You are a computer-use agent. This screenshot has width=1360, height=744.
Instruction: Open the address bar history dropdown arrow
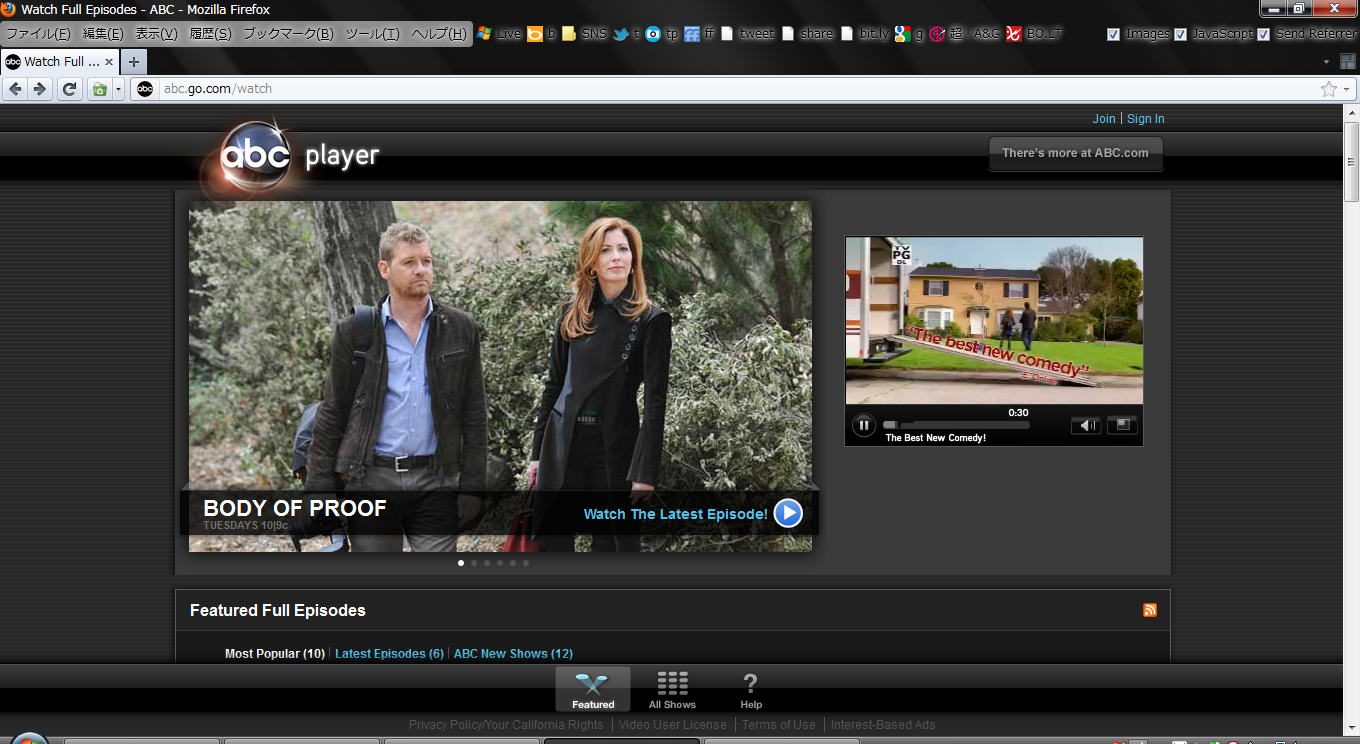point(1346,89)
